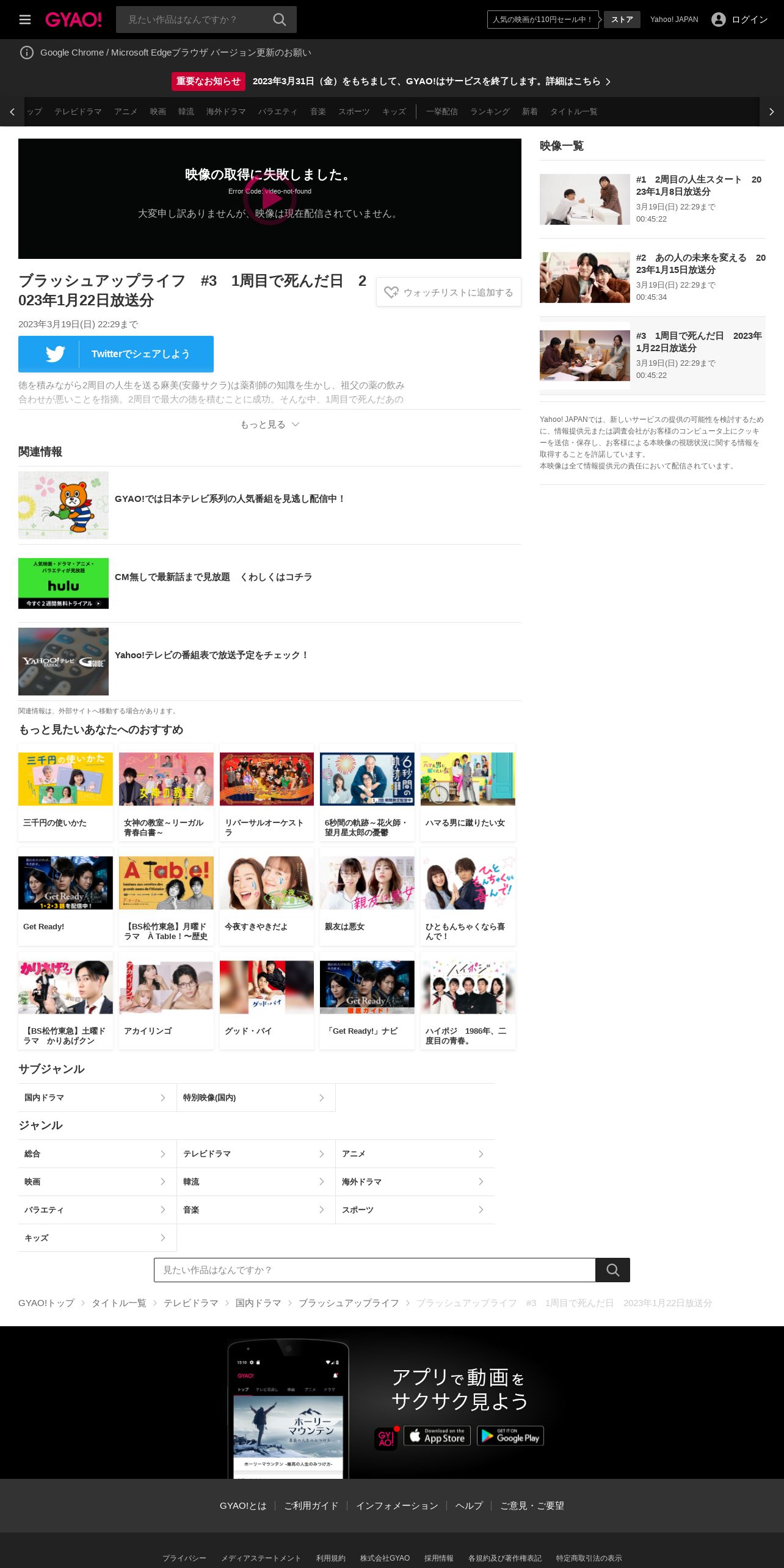Image resolution: width=784 pixels, height=1568 pixels.
Task: Click the info icon beside browser notice
Action: (x=27, y=53)
